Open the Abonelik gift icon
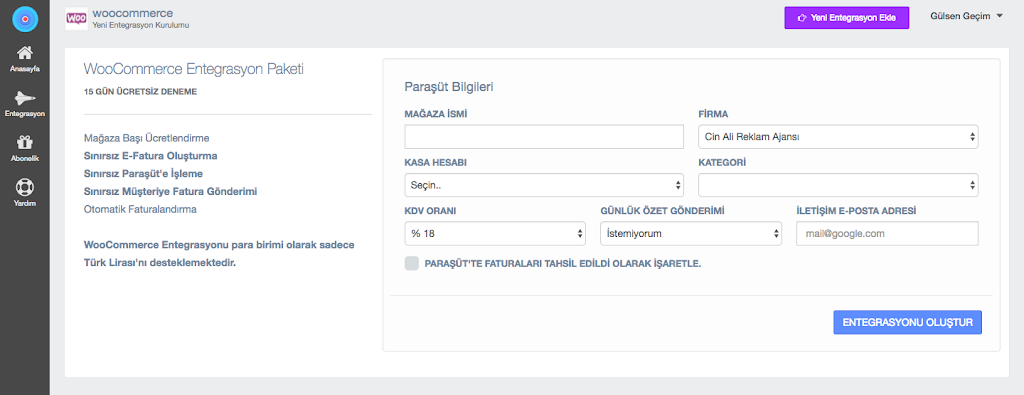Image resolution: width=1024 pixels, height=395 pixels. point(25,142)
